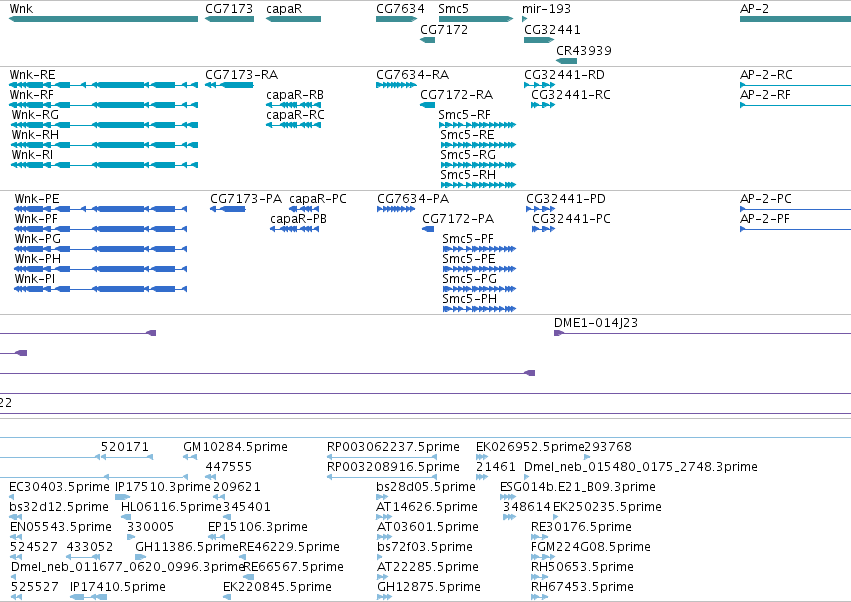
Task: Select the CG7634-RA transcript label
Action: [412, 75]
